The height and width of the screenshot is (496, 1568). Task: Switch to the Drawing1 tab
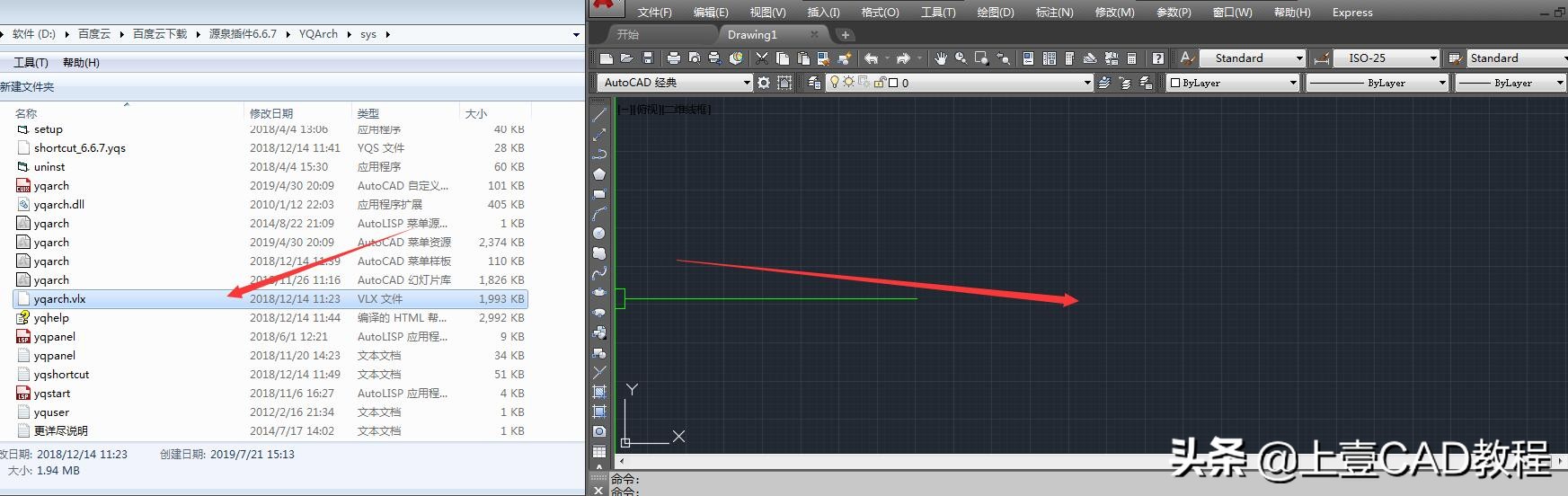click(752, 35)
